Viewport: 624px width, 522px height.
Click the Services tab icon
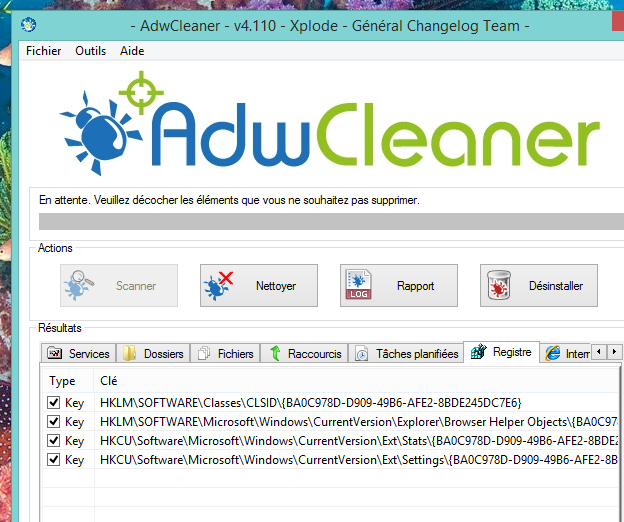coord(55,353)
